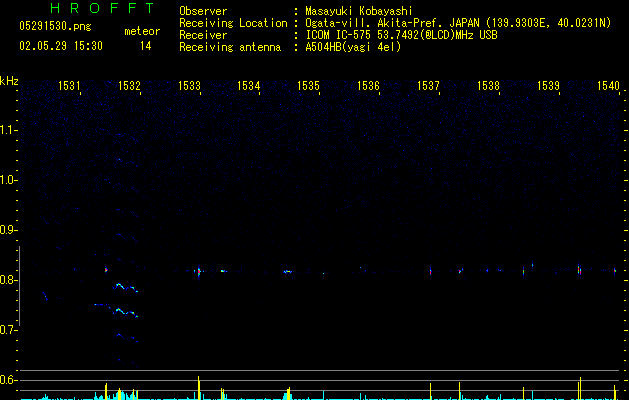Click the 'Receiver' field label
The width and height of the screenshot is (629, 400).
(203, 35)
